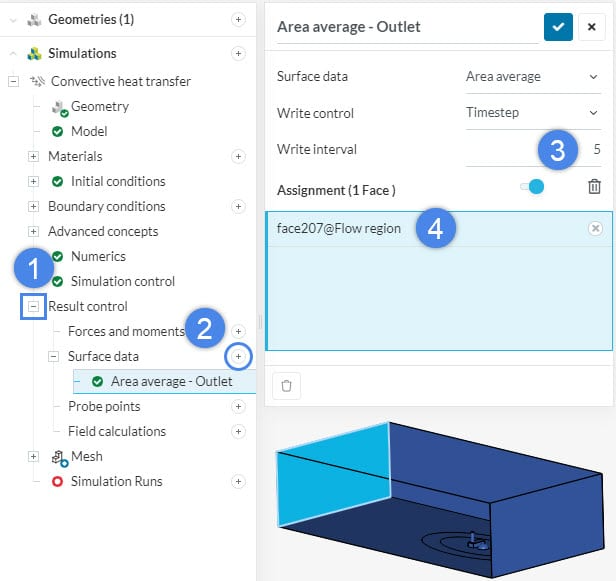Viewport: 616px width, 581px height.
Task: Add new Surface data item
Action: pyautogui.click(x=238, y=356)
